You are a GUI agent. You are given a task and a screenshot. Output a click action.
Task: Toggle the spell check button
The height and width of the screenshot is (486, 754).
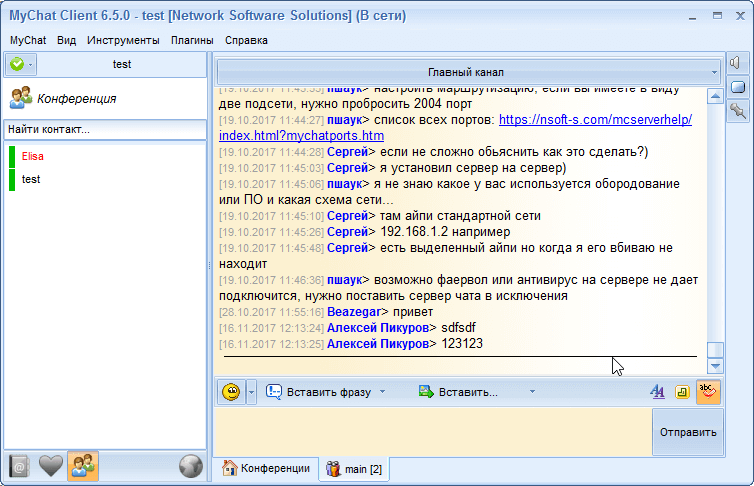[708, 392]
